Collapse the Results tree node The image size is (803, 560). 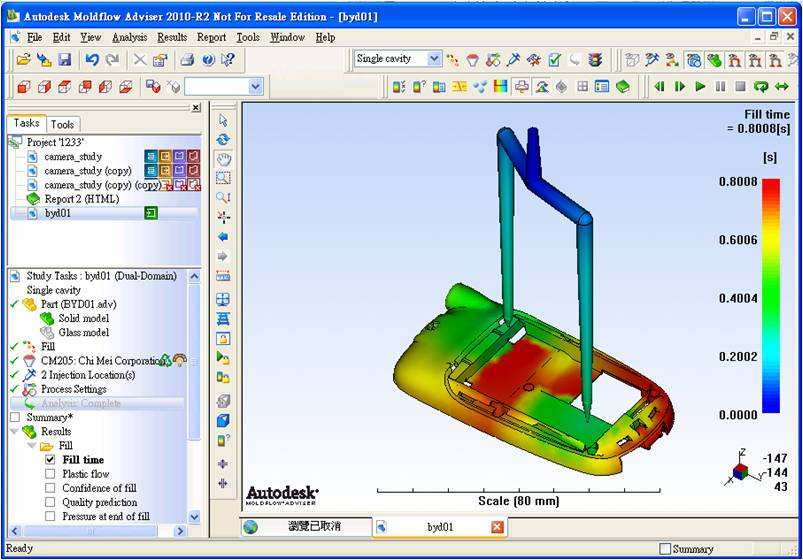pos(14,431)
